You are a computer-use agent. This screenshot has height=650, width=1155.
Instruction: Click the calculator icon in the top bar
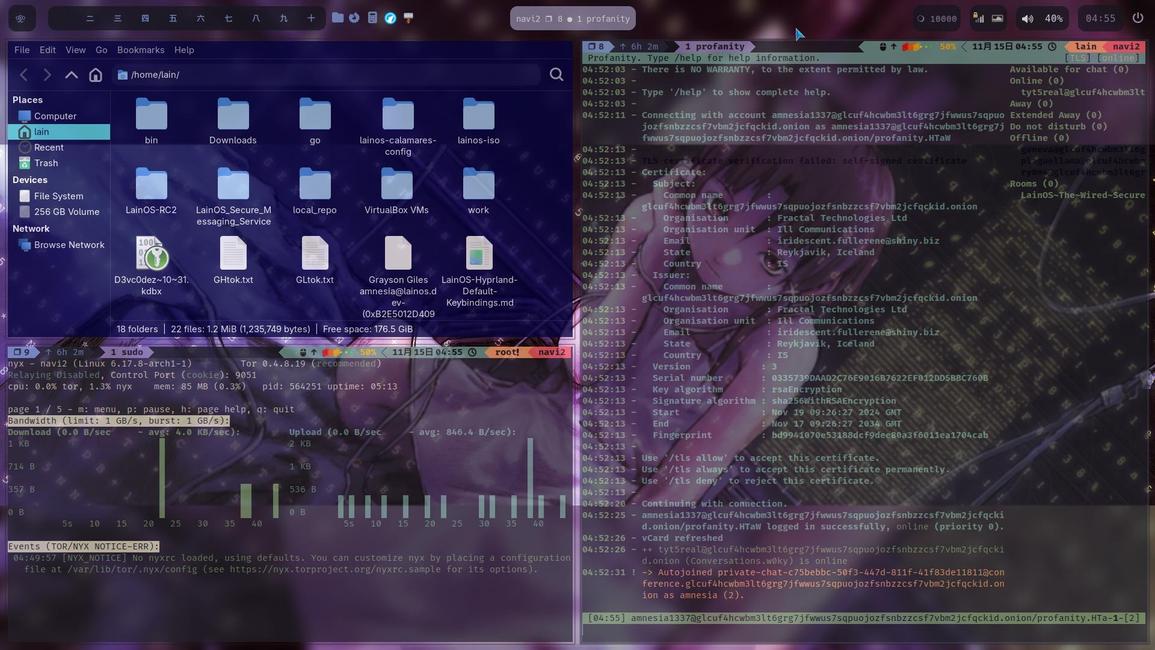(x=372, y=17)
